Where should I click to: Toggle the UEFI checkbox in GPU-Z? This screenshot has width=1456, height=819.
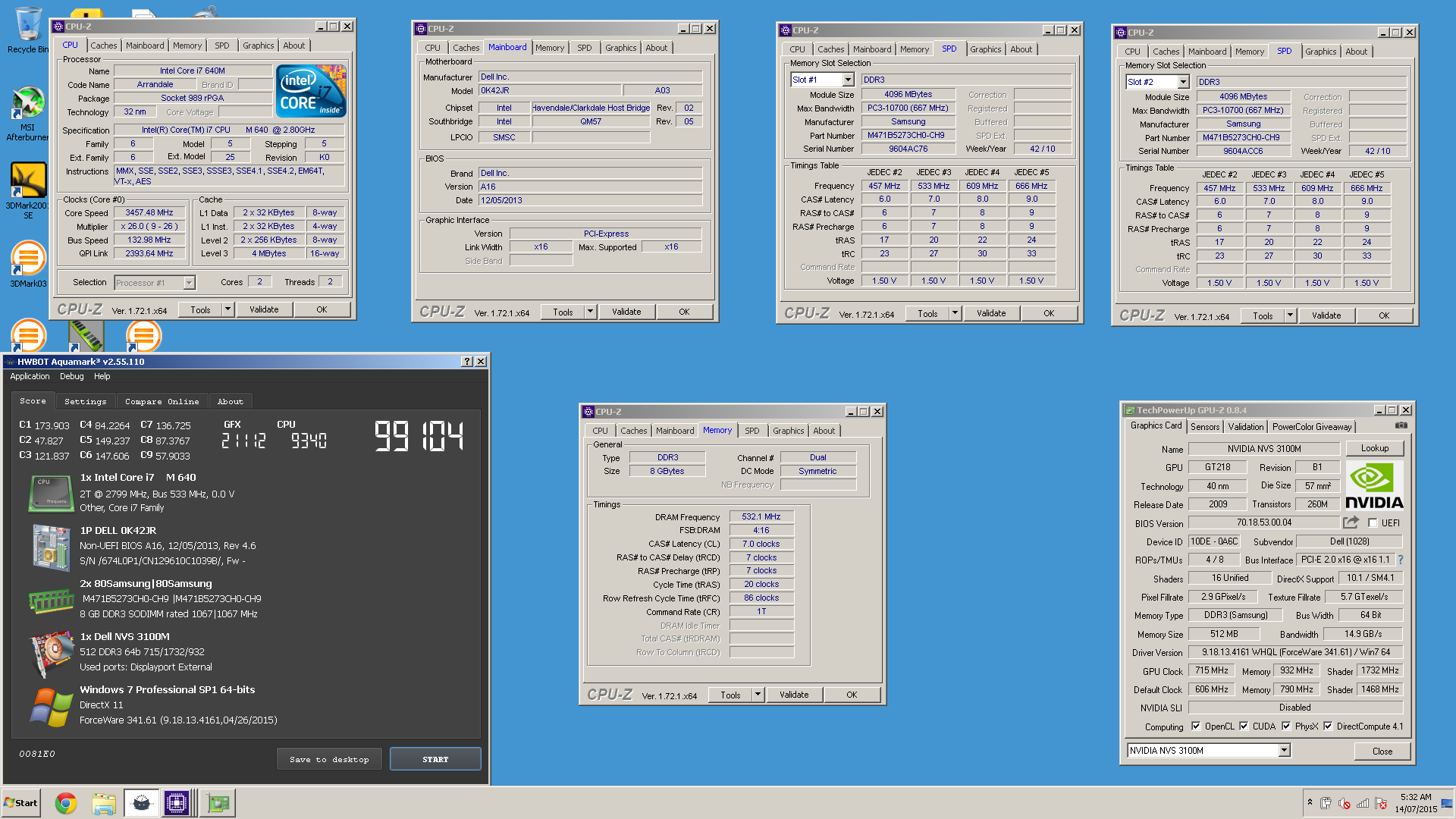click(1373, 522)
